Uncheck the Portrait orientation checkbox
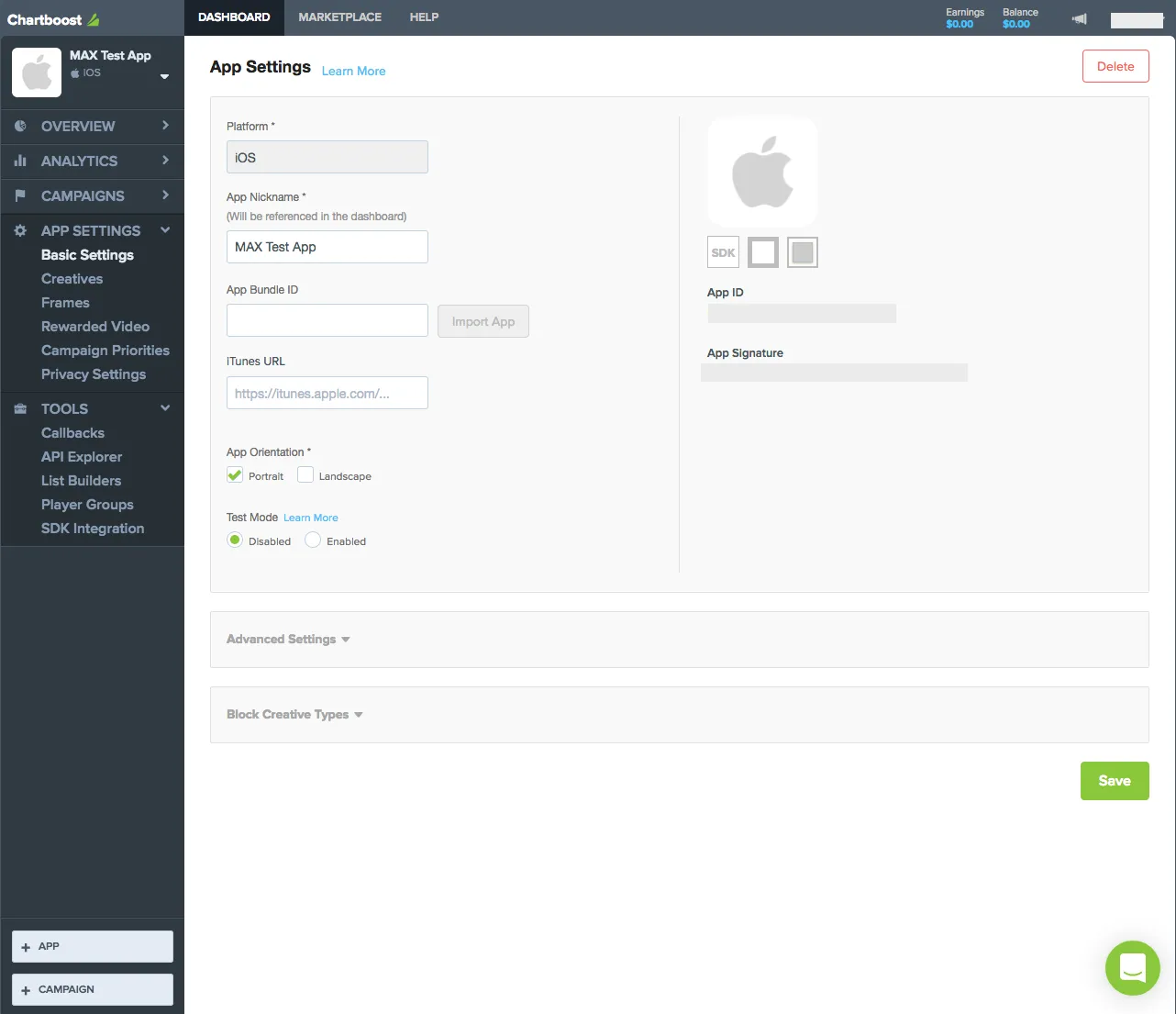1176x1014 pixels. (235, 475)
